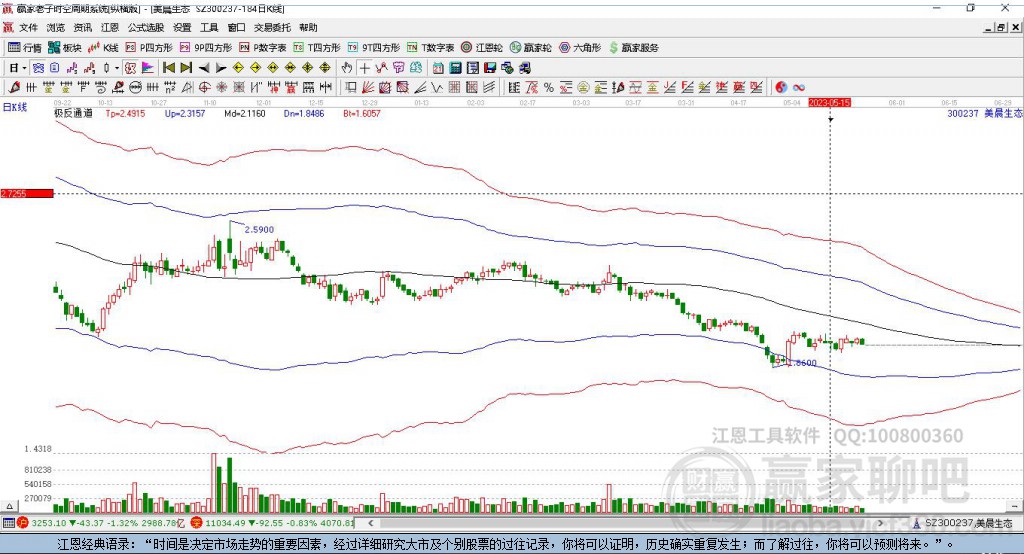Jump to last bar with skip-forward icon
Image resolution: width=1024 pixels, height=554 pixels.
click(186, 68)
